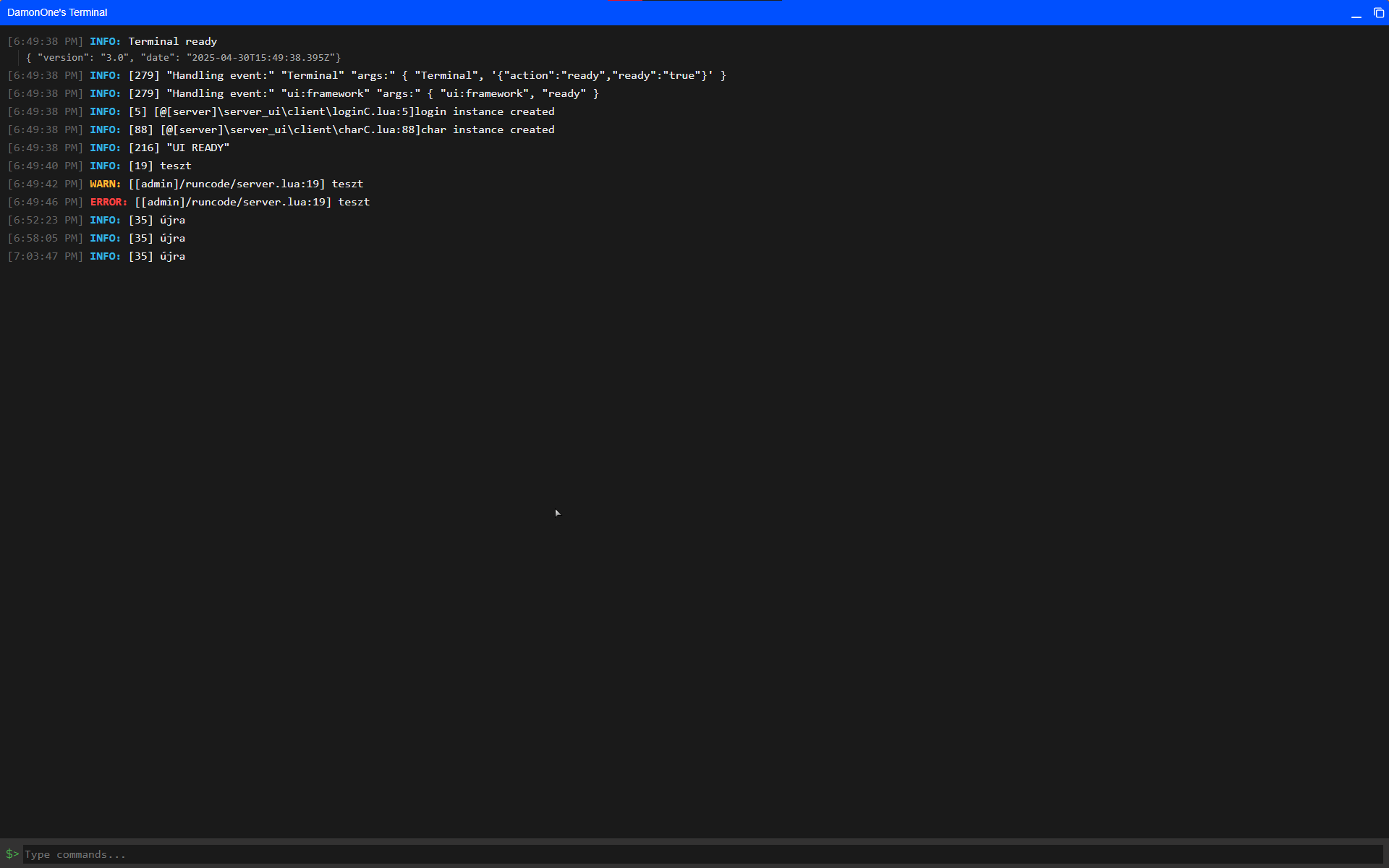The height and width of the screenshot is (868, 1389).
Task: Click the charC.lua char instance created line
Action: (281, 129)
